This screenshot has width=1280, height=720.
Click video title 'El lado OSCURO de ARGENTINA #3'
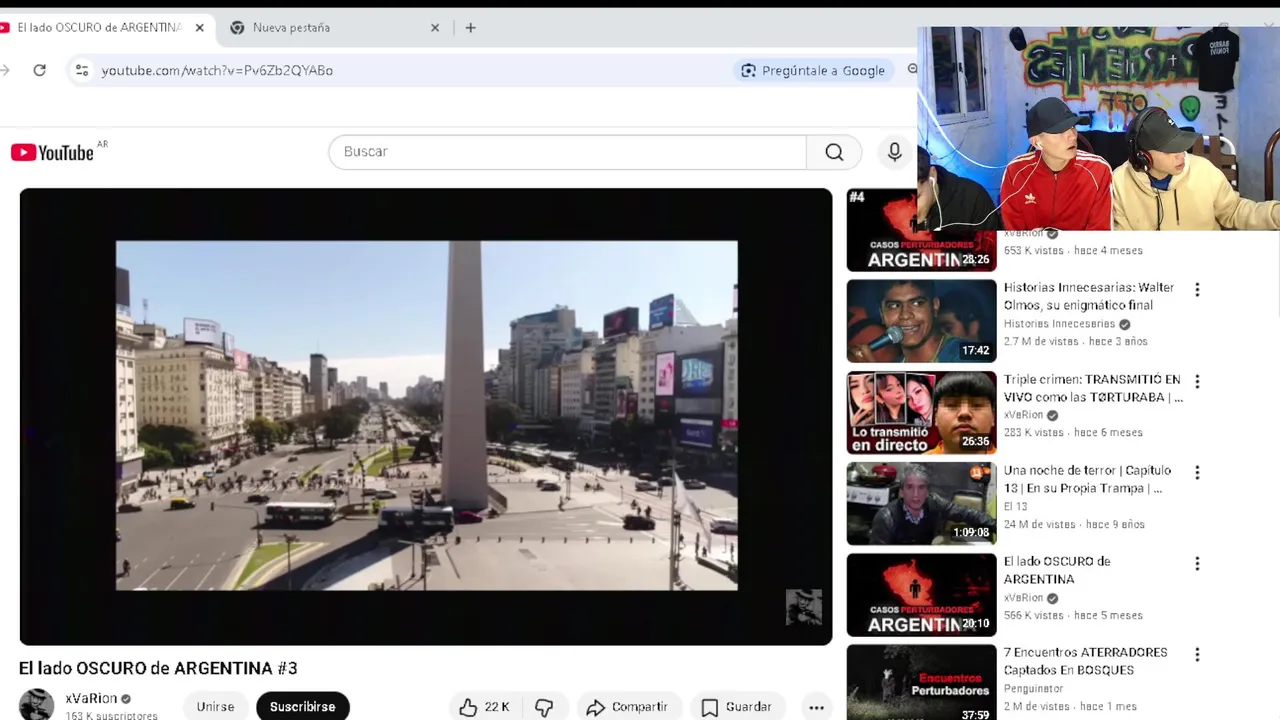158,668
